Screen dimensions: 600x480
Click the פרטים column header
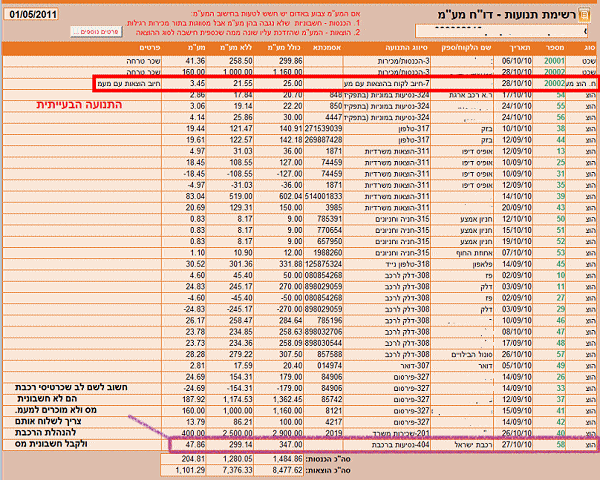pyautogui.click(x=150, y=47)
